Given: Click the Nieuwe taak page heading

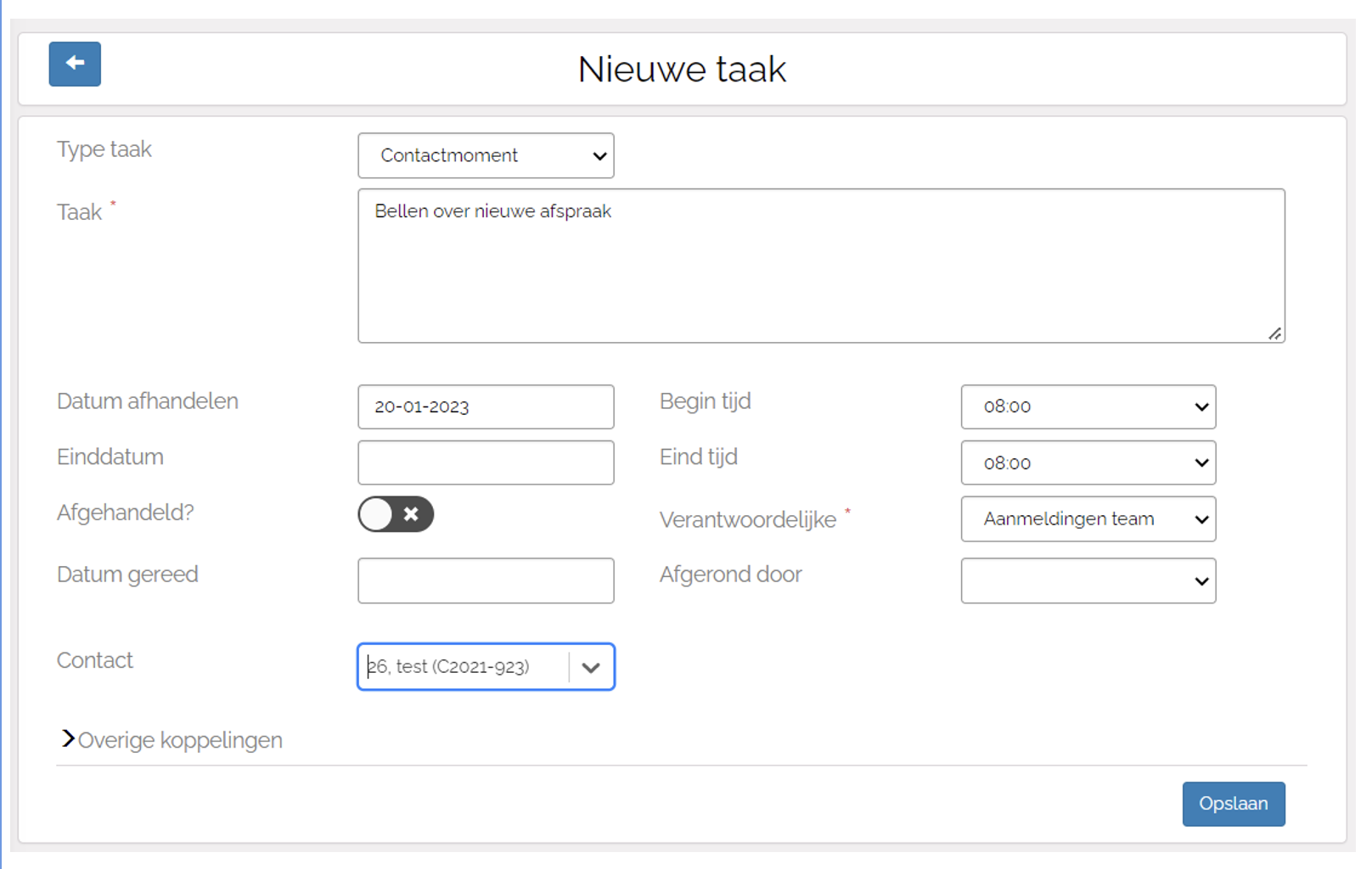Looking at the screenshot, I should pos(682,70).
